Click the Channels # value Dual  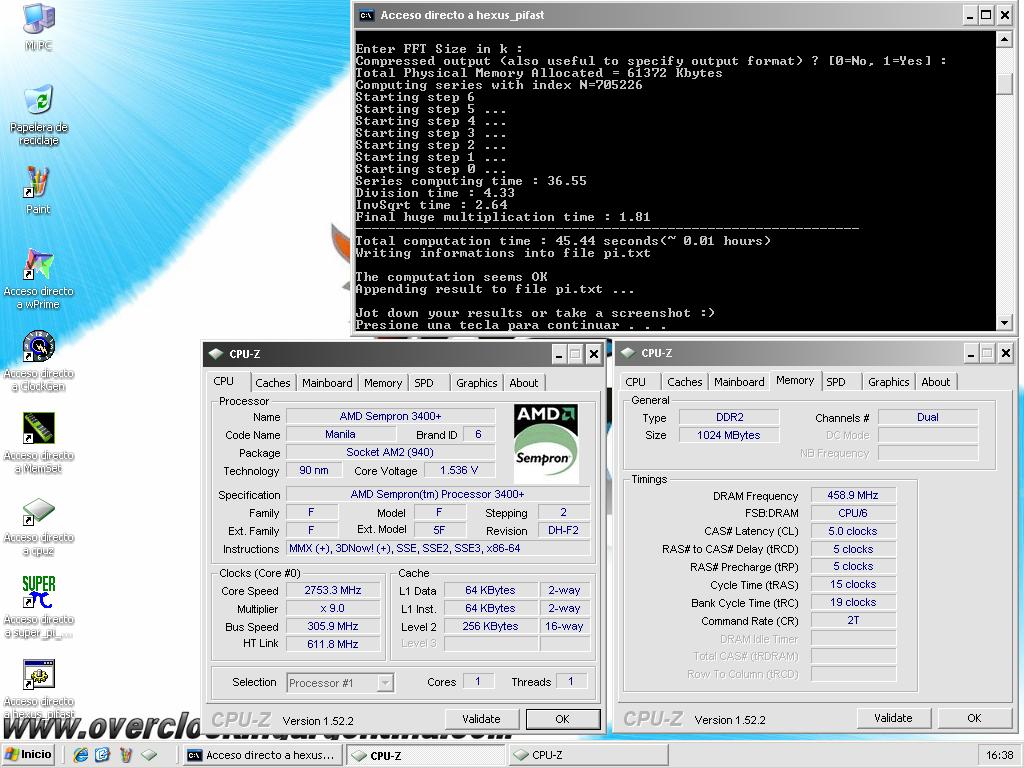pos(927,417)
